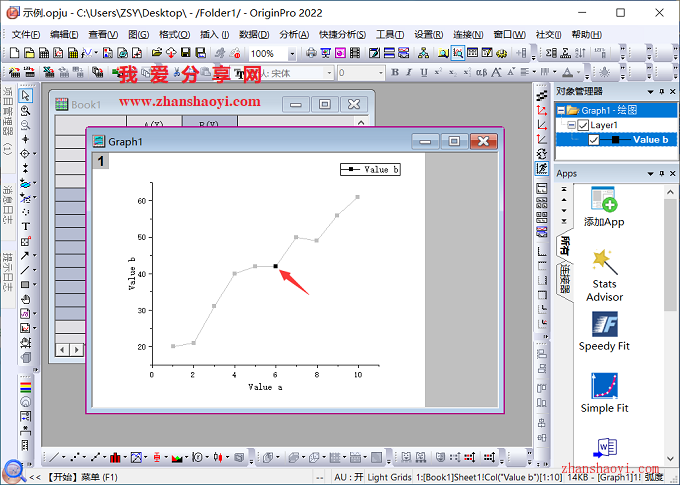The width and height of the screenshot is (680, 485).
Task: Click the scatter plot icon in the bottom toolbar
Action: [75, 457]
